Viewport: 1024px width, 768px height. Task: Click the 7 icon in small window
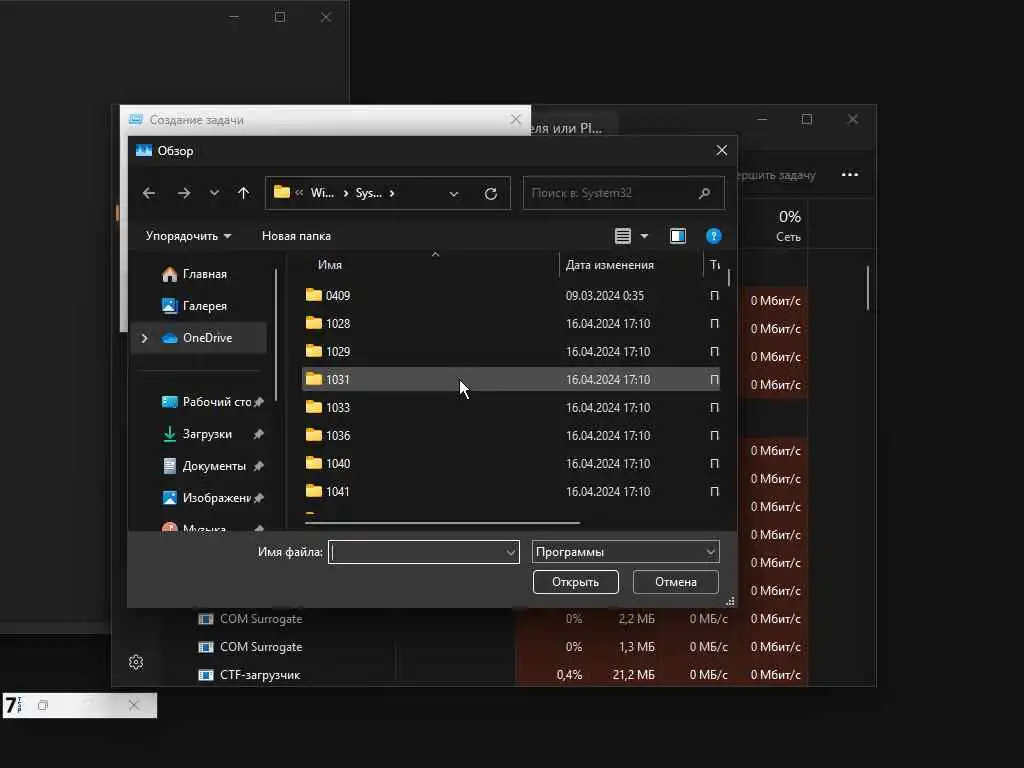[x=13, y=705]
